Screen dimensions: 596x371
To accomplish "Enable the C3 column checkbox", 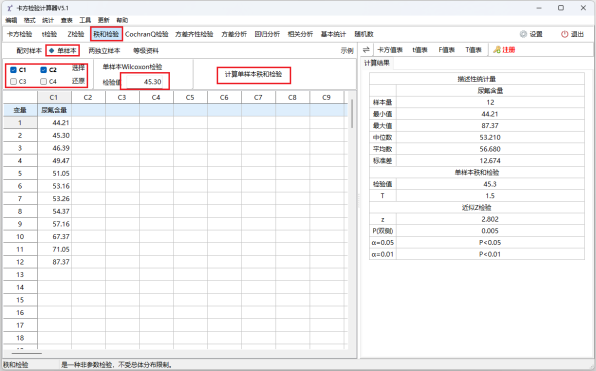I will click(x=13, y=81).
